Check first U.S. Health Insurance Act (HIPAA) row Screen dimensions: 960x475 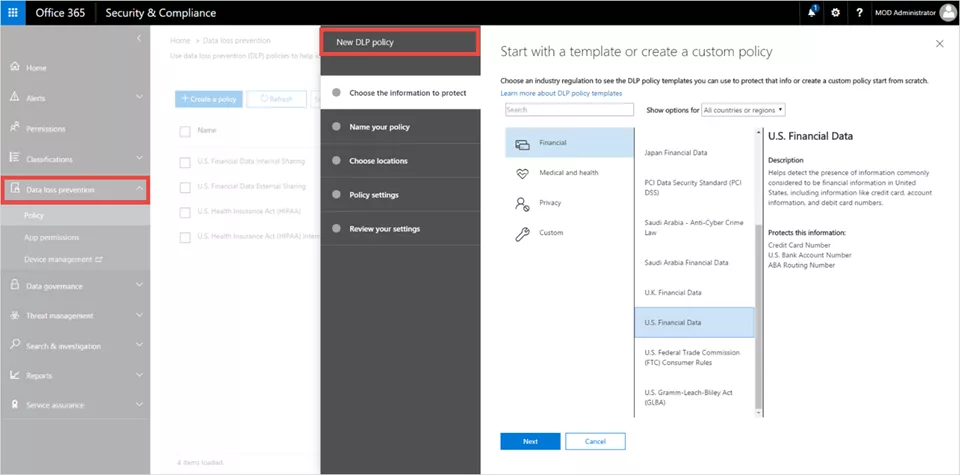[x=185, y=212]
